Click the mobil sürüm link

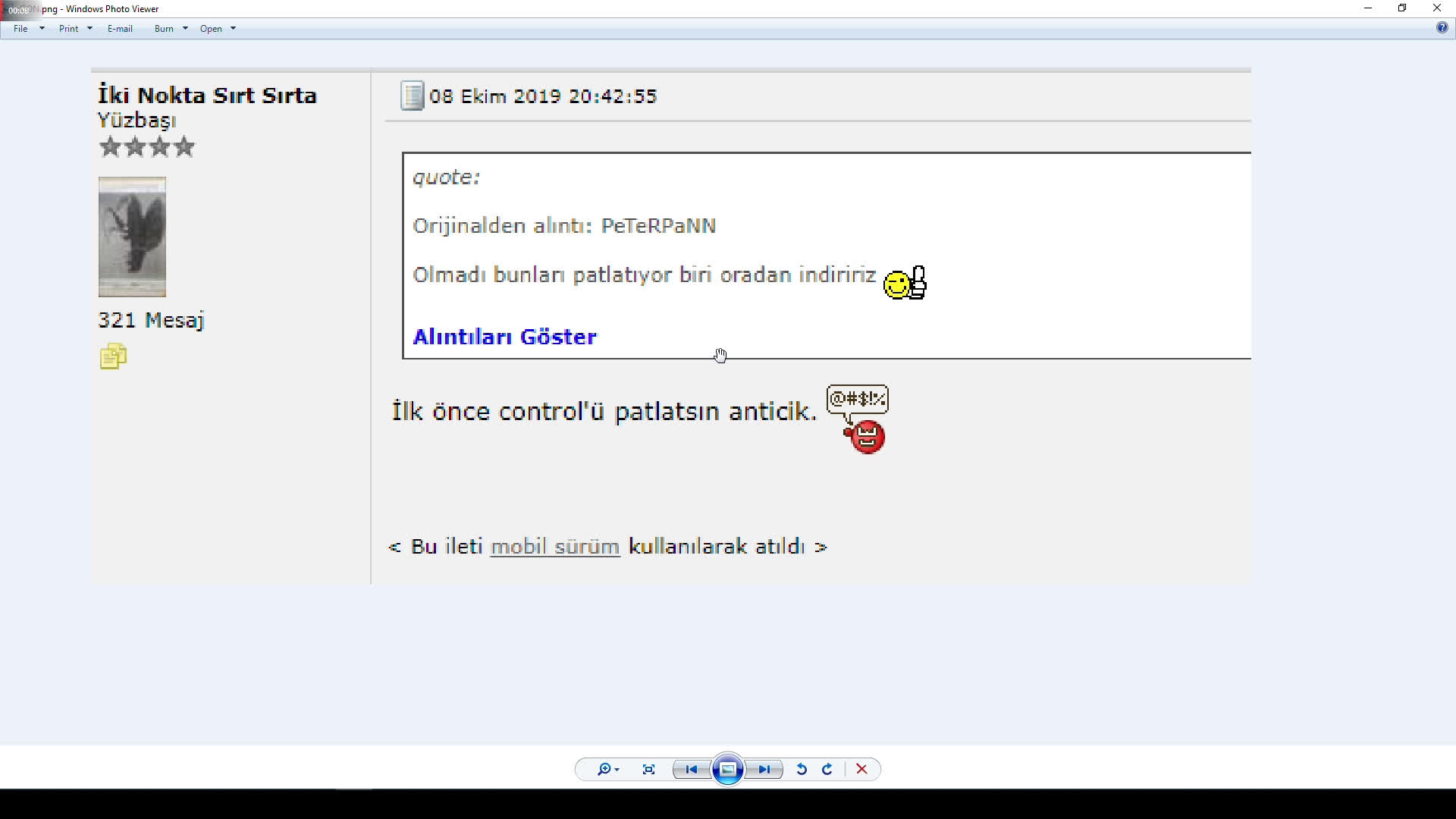point(555,546)
